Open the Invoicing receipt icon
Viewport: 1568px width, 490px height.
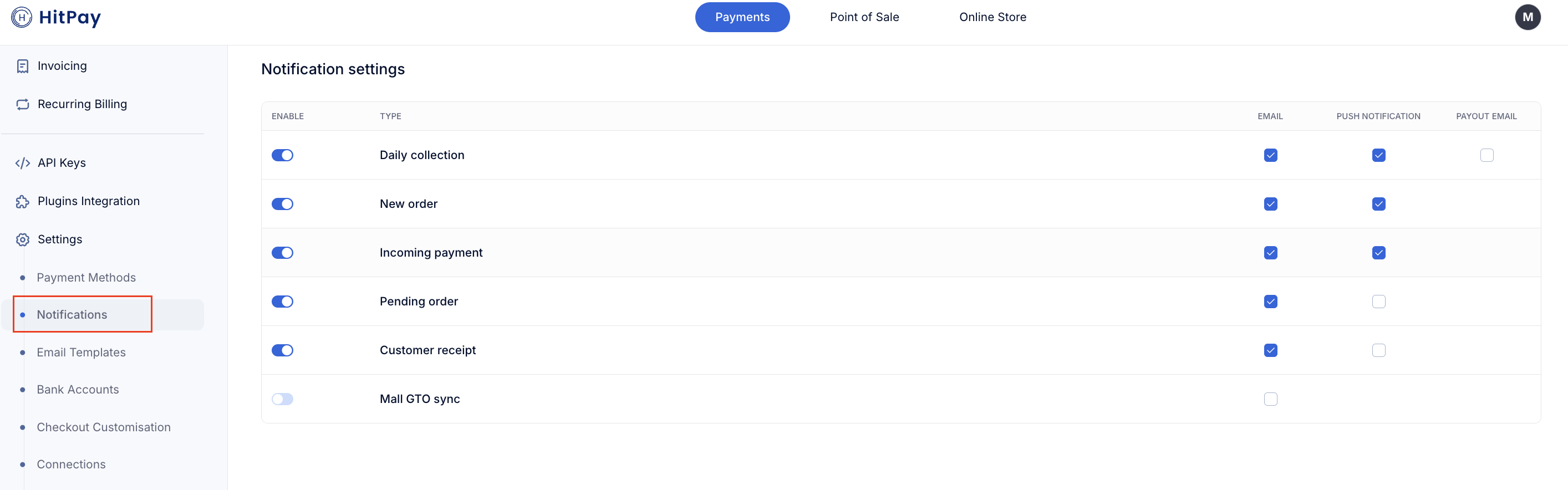[x=23, y=67]
